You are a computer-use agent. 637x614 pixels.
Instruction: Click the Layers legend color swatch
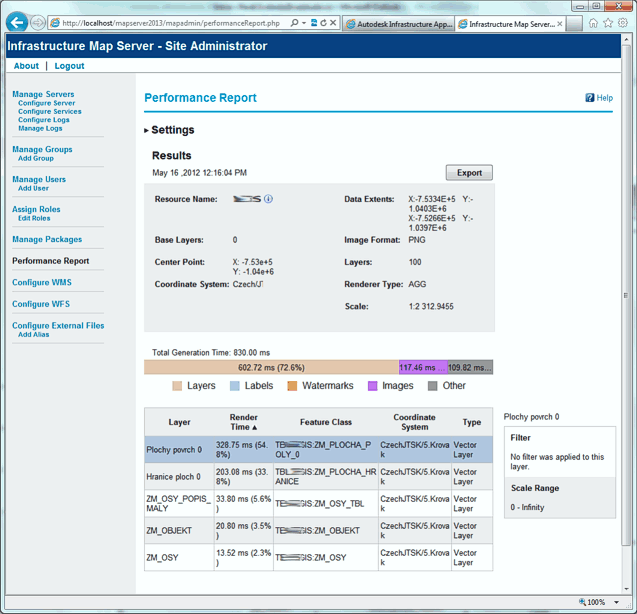177,386
